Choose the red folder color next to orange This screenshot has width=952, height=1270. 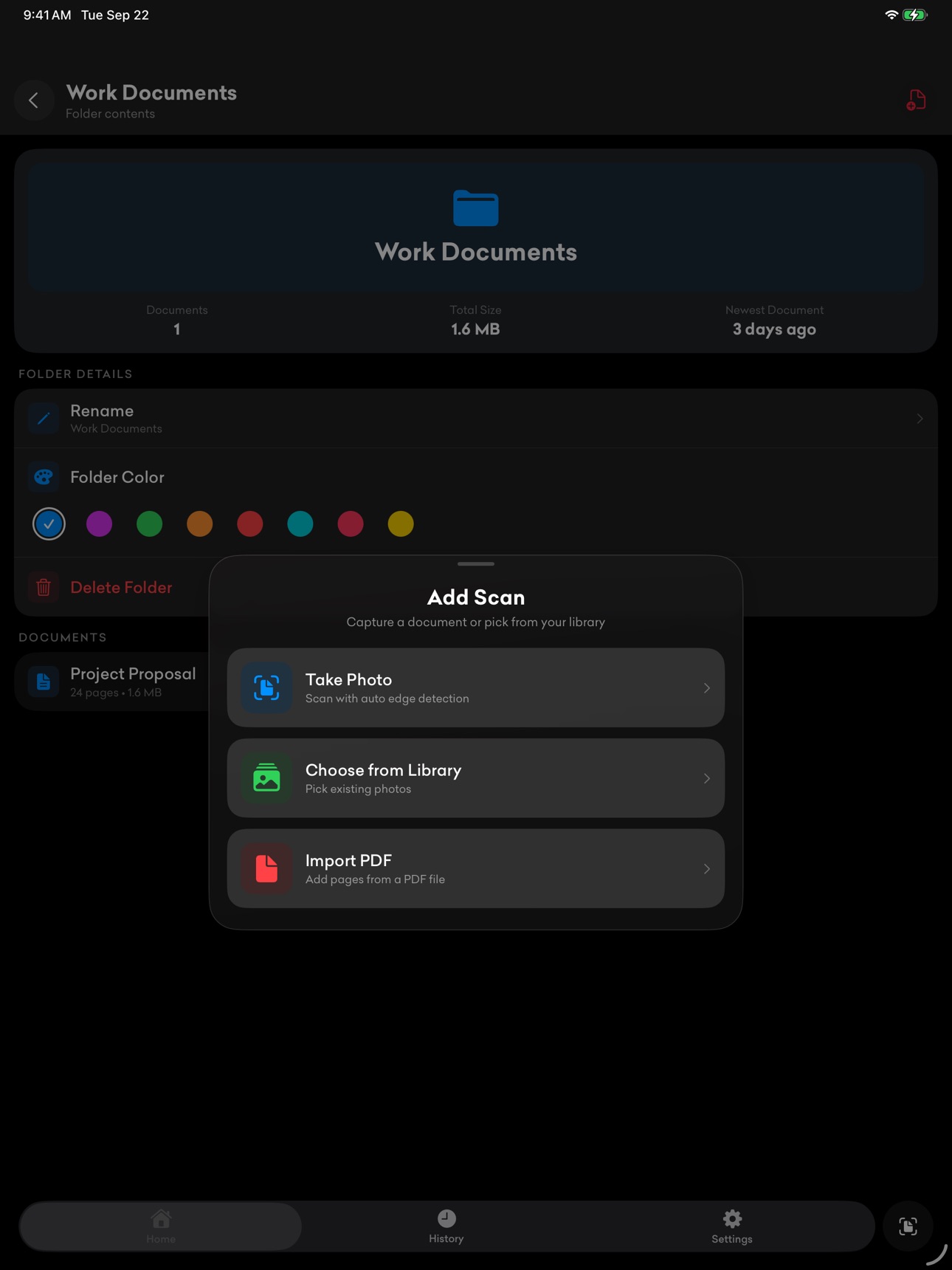click(x=249, y=524)
